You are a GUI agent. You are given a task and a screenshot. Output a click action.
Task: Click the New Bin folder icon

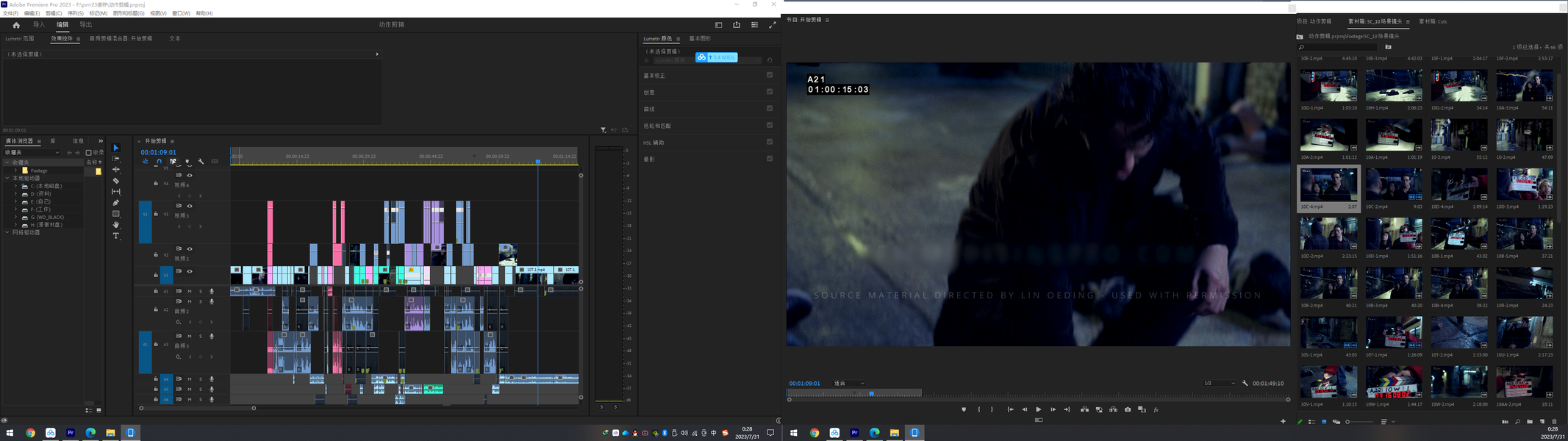point(1530,421)
